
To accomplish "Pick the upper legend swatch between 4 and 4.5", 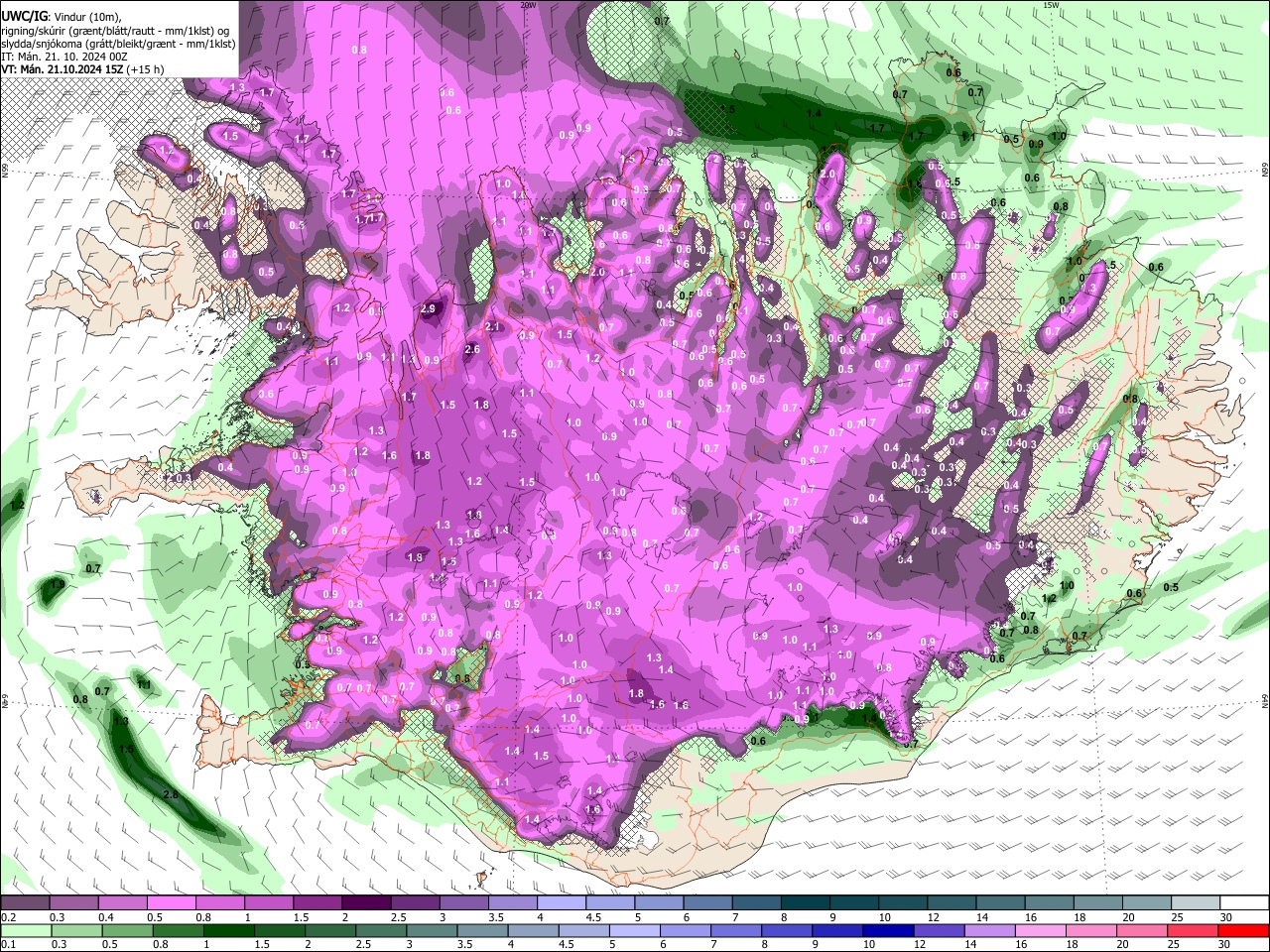I will [x=561, y=902].
